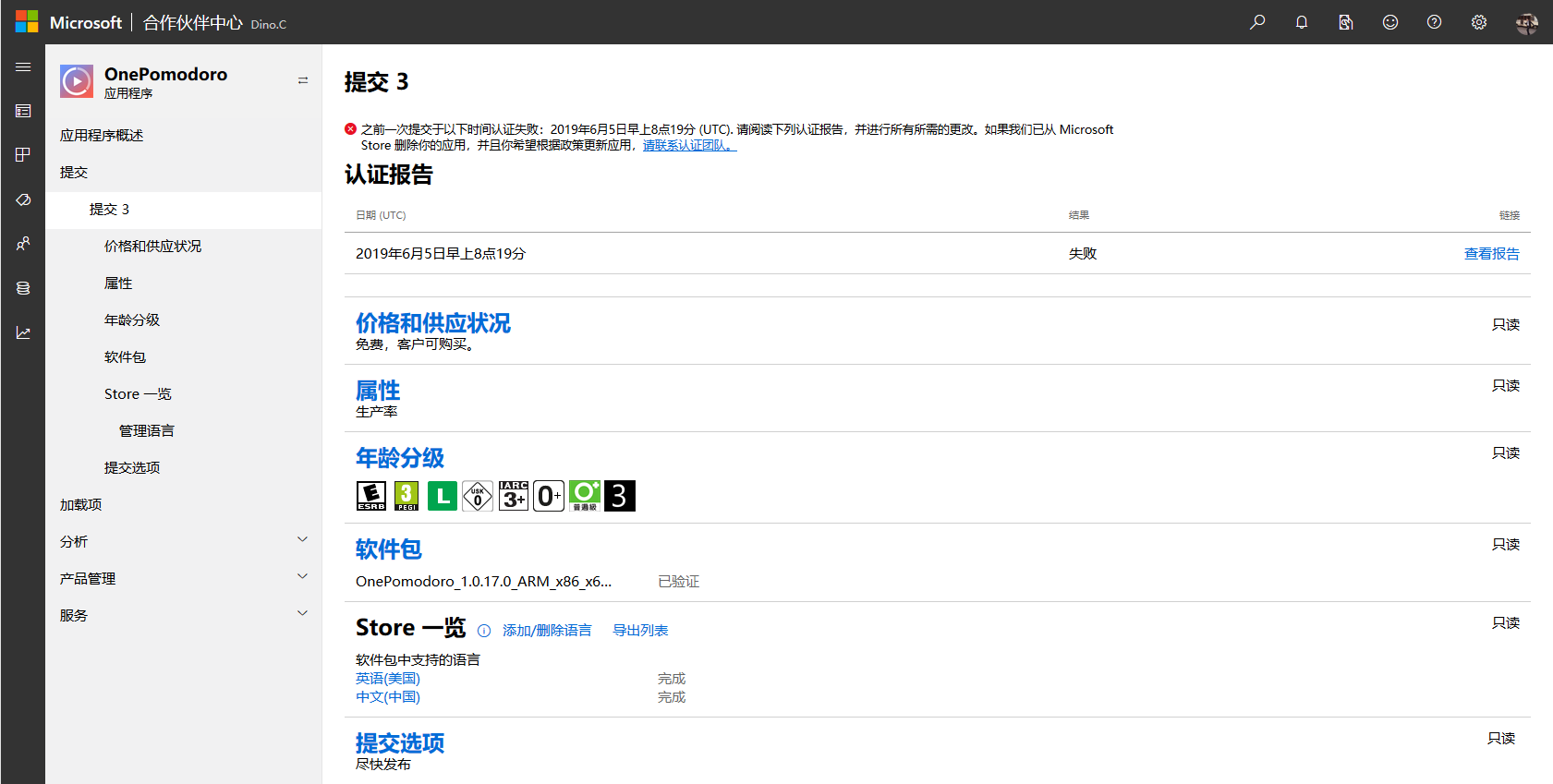This screenshot has height=784, width=1553.
Task: Click the tag icon in left rail
Action: click(23, 199)
